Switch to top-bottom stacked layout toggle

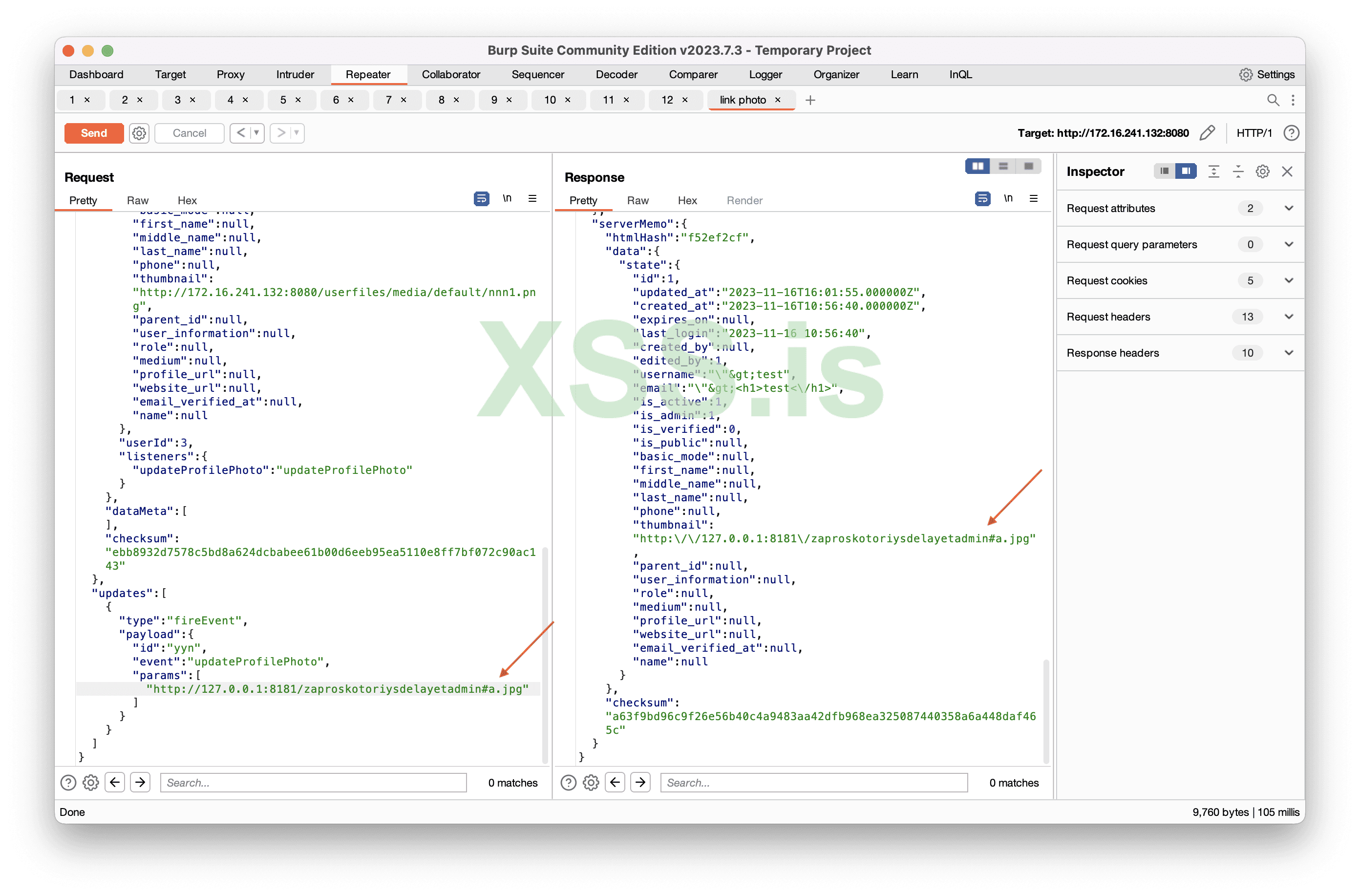pos(1003,166)
